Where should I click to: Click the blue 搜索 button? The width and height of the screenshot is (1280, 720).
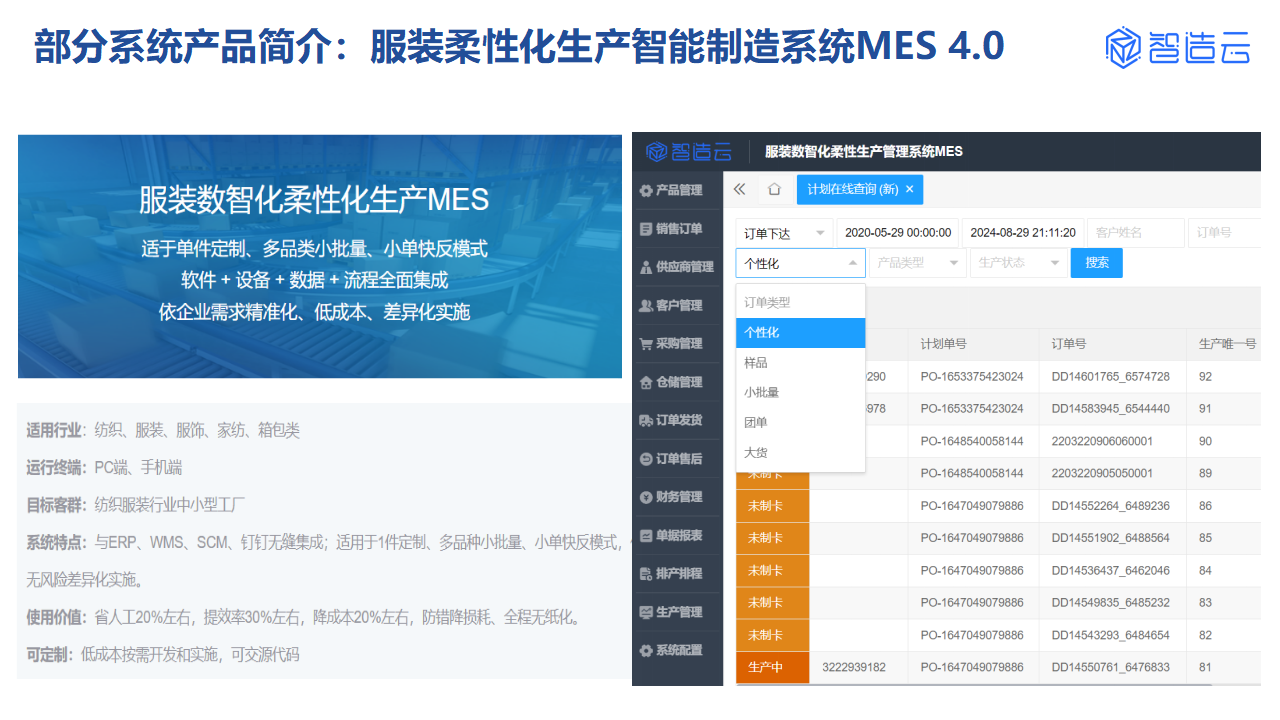coord(1097,263)
